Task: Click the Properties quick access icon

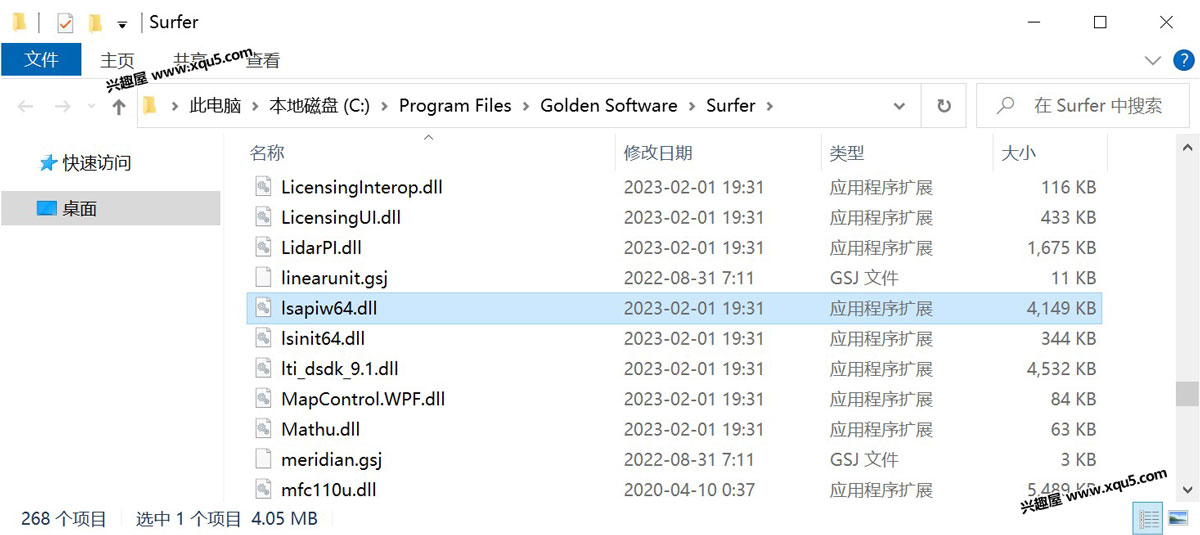Action: coord(65,22)
